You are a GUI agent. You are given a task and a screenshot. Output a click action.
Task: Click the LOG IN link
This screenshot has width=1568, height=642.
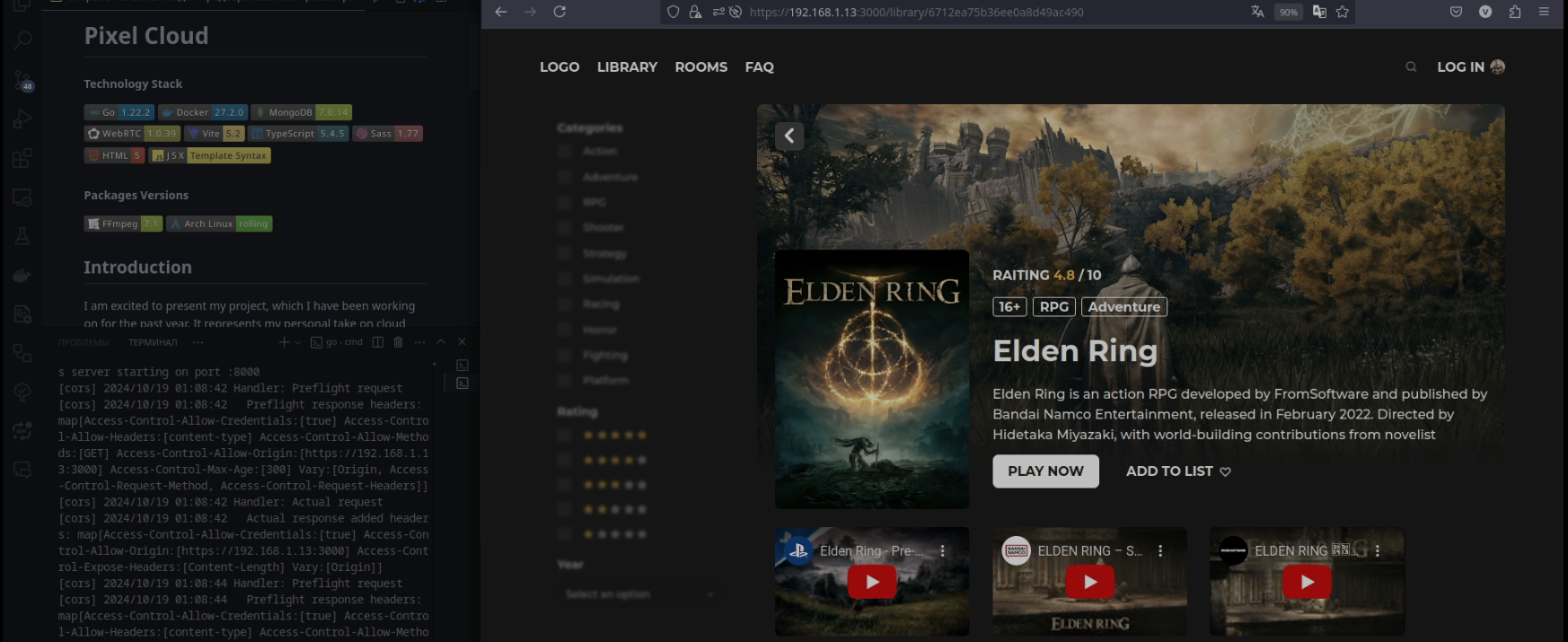(1460, 67)
